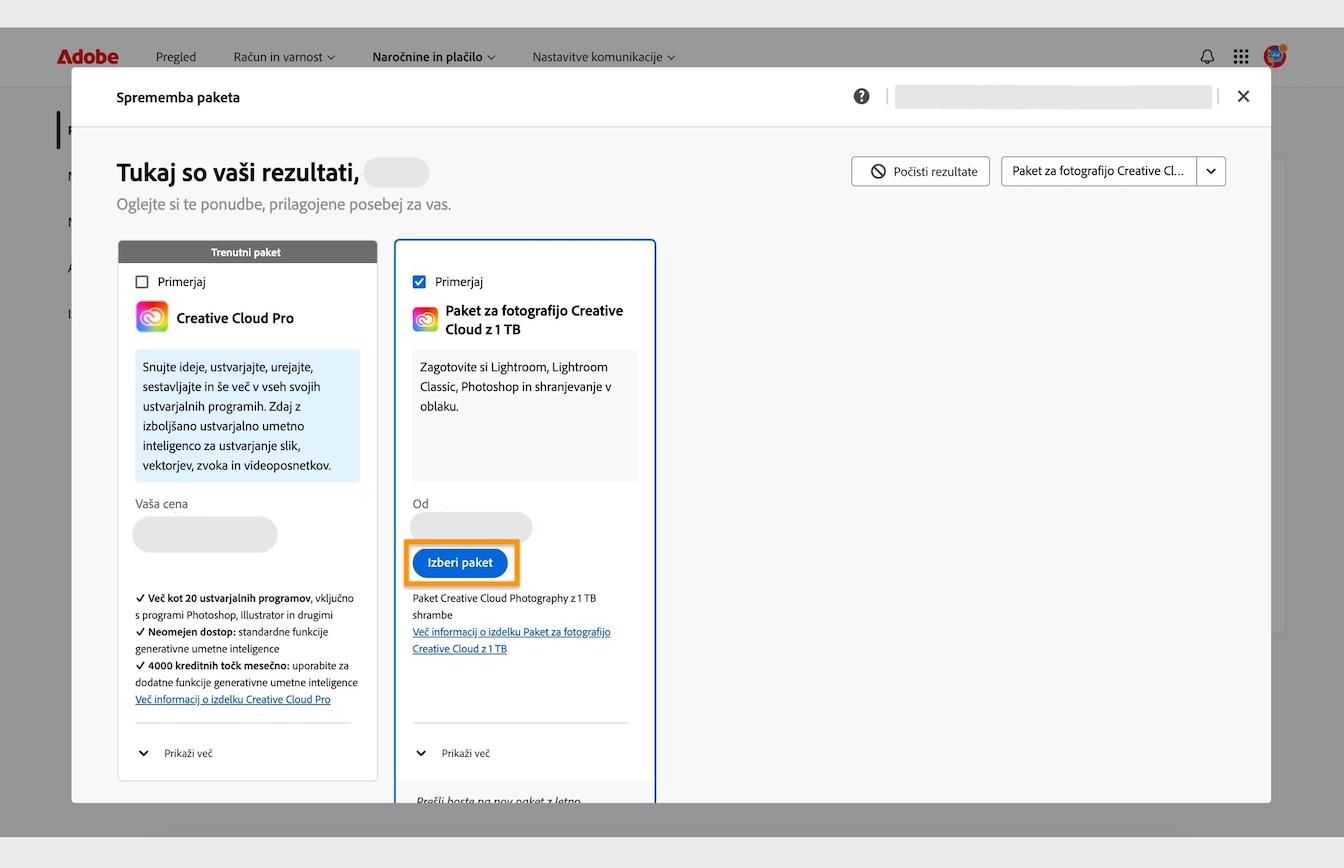Click the Adobe logo in the header

coord(88,57)
